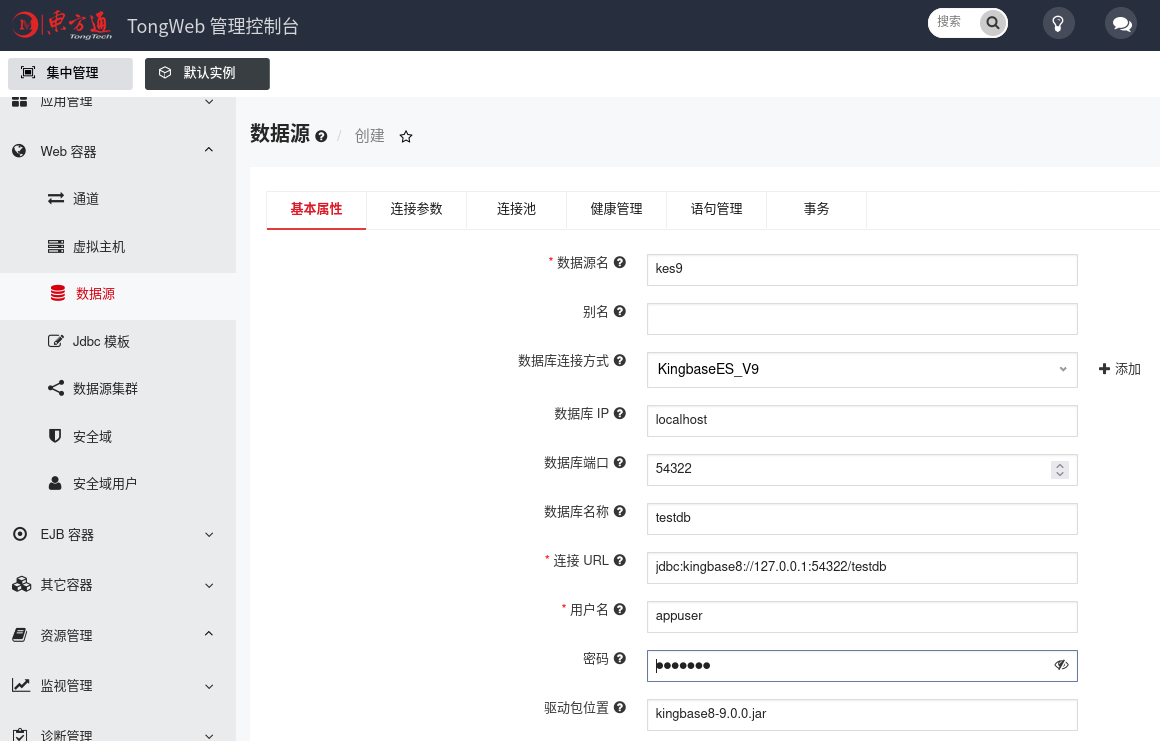This screenshot has width=1160, height=741.
Task: Click the 添加 link beside connection type
Action: 1119,369
